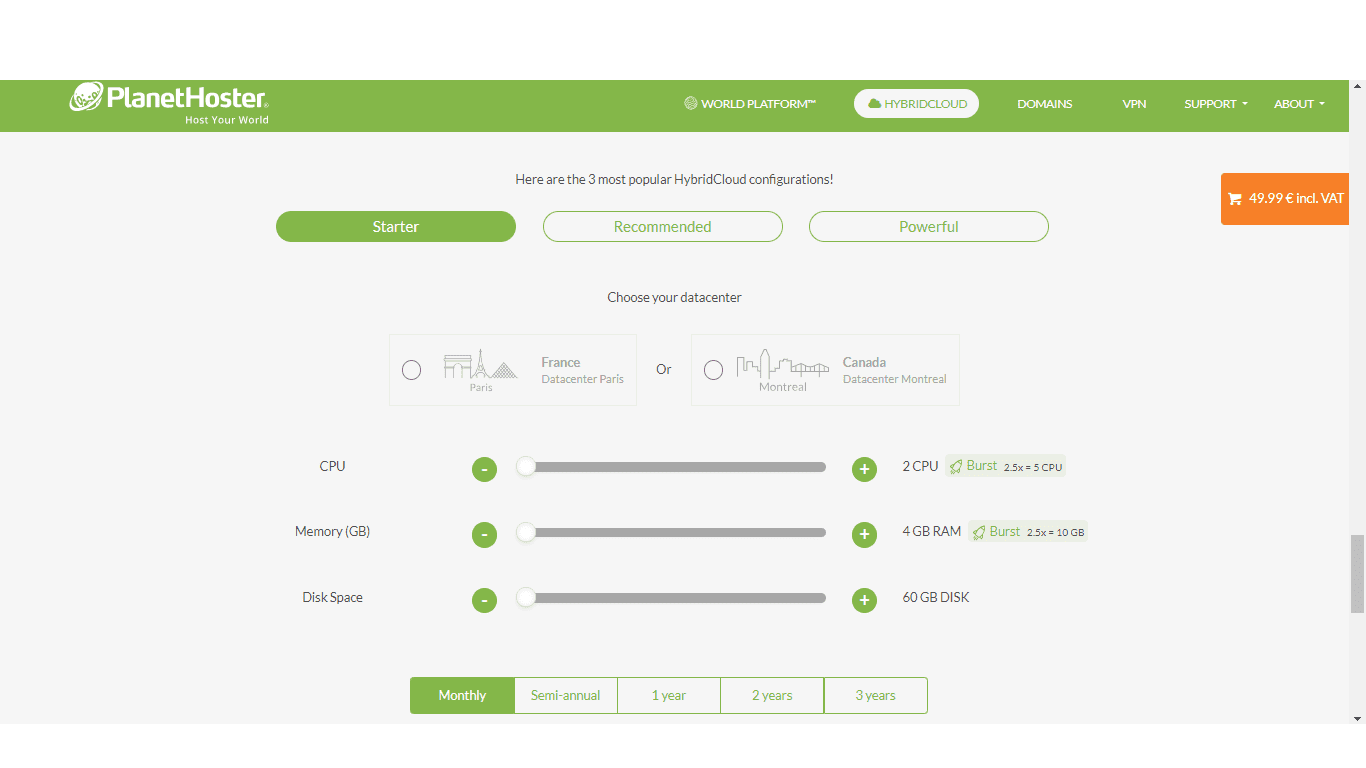Click the Memory slider handle
1366x768 pixels.
(526, 532)
